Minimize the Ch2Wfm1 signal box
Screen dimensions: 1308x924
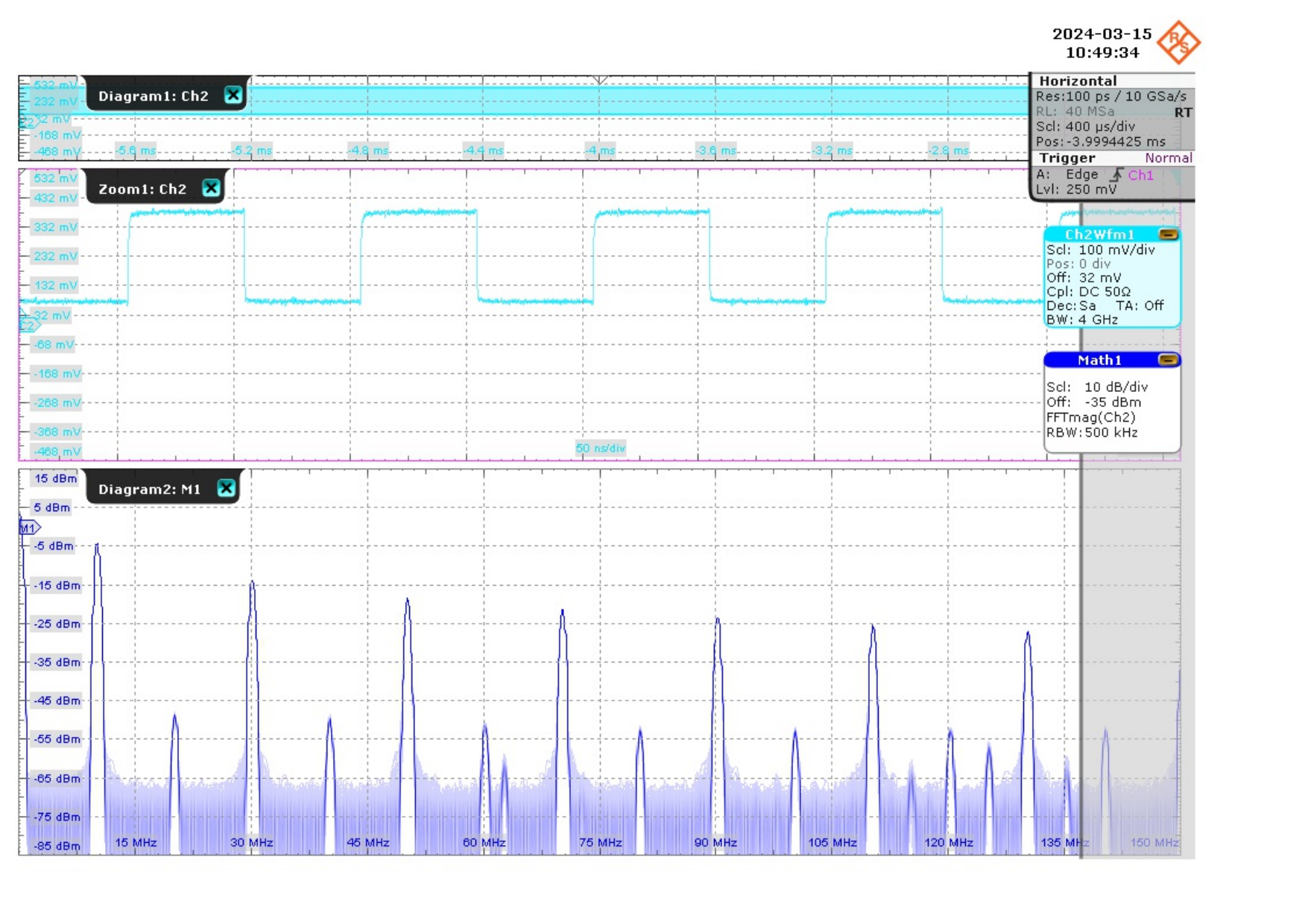click(1168, 235)
